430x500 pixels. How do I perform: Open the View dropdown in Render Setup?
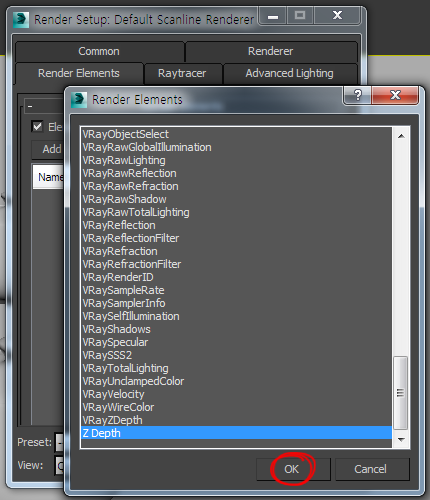[x=59, y=465]
